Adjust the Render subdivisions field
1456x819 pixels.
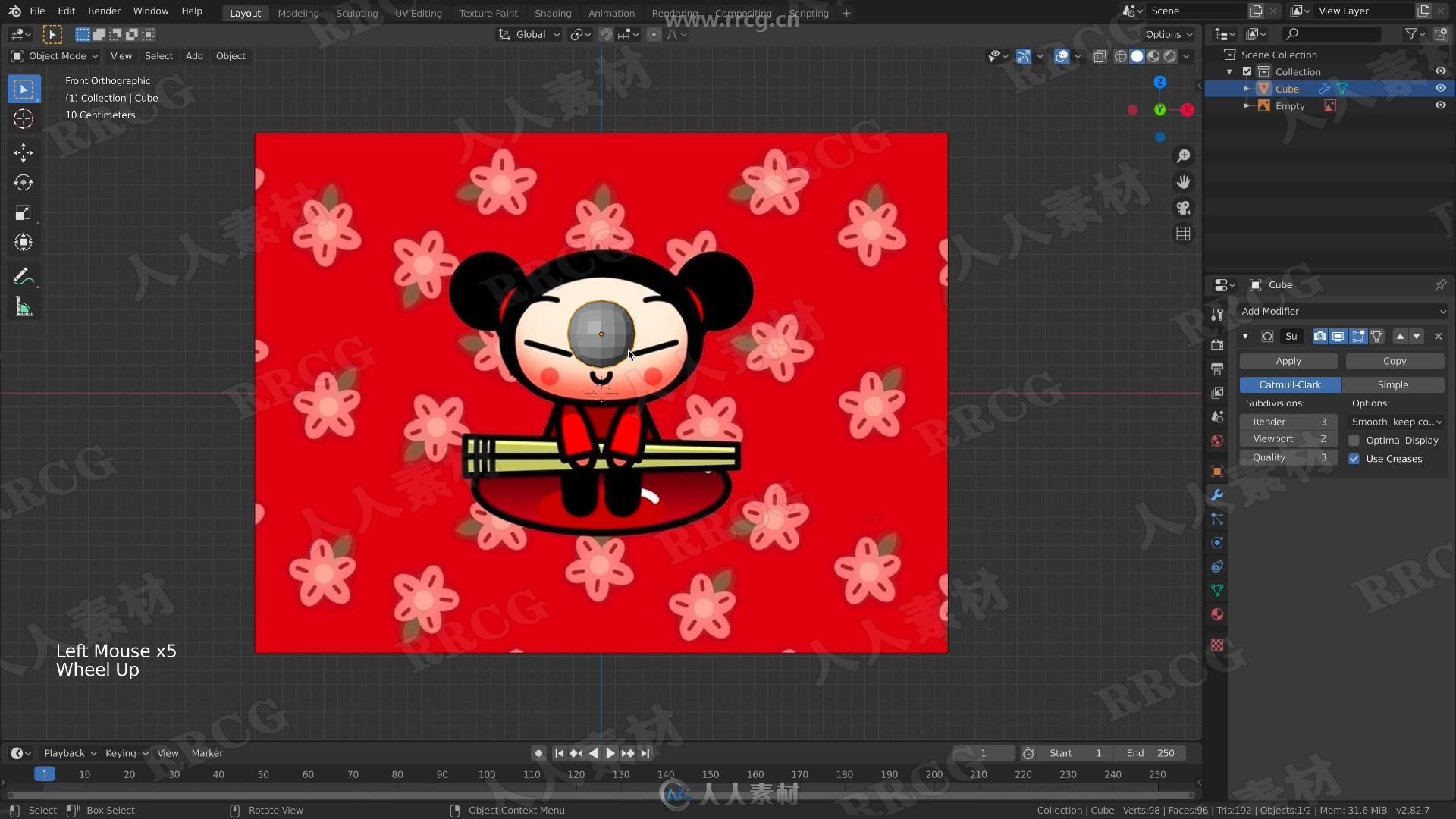click(1288, 422)
